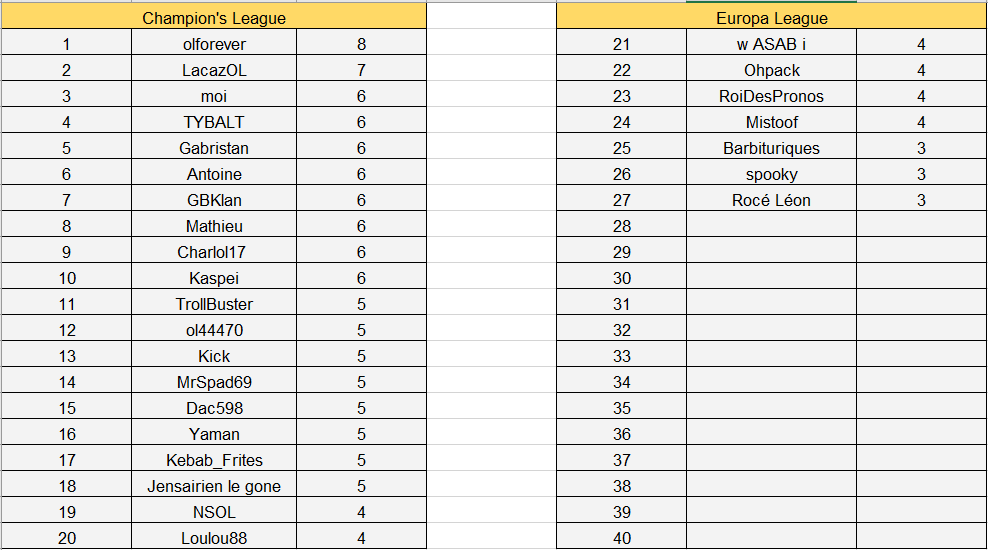Image resolution: width=988 pixels, height=550 pixels.
Task: Click olforever's score cell showing 8
Action: point(361,44)
